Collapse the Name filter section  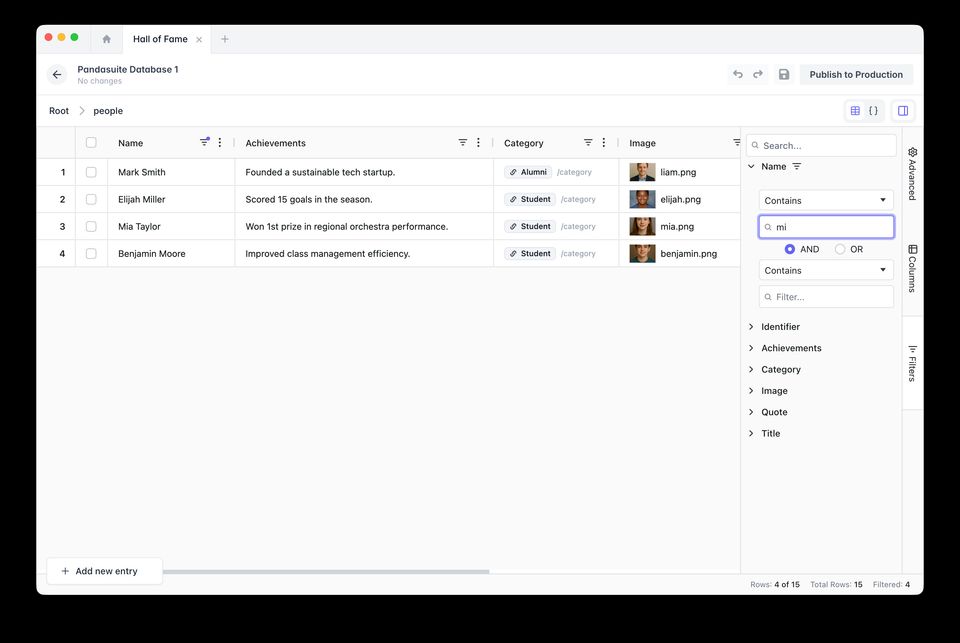[x=751, y=167]
